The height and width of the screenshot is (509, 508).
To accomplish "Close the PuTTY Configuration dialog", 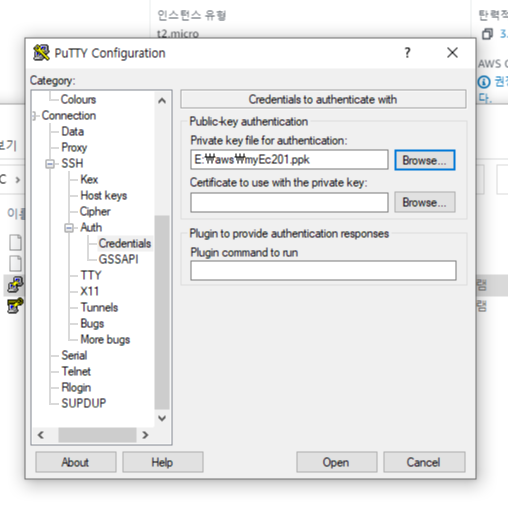I will [x=452, y=52].
